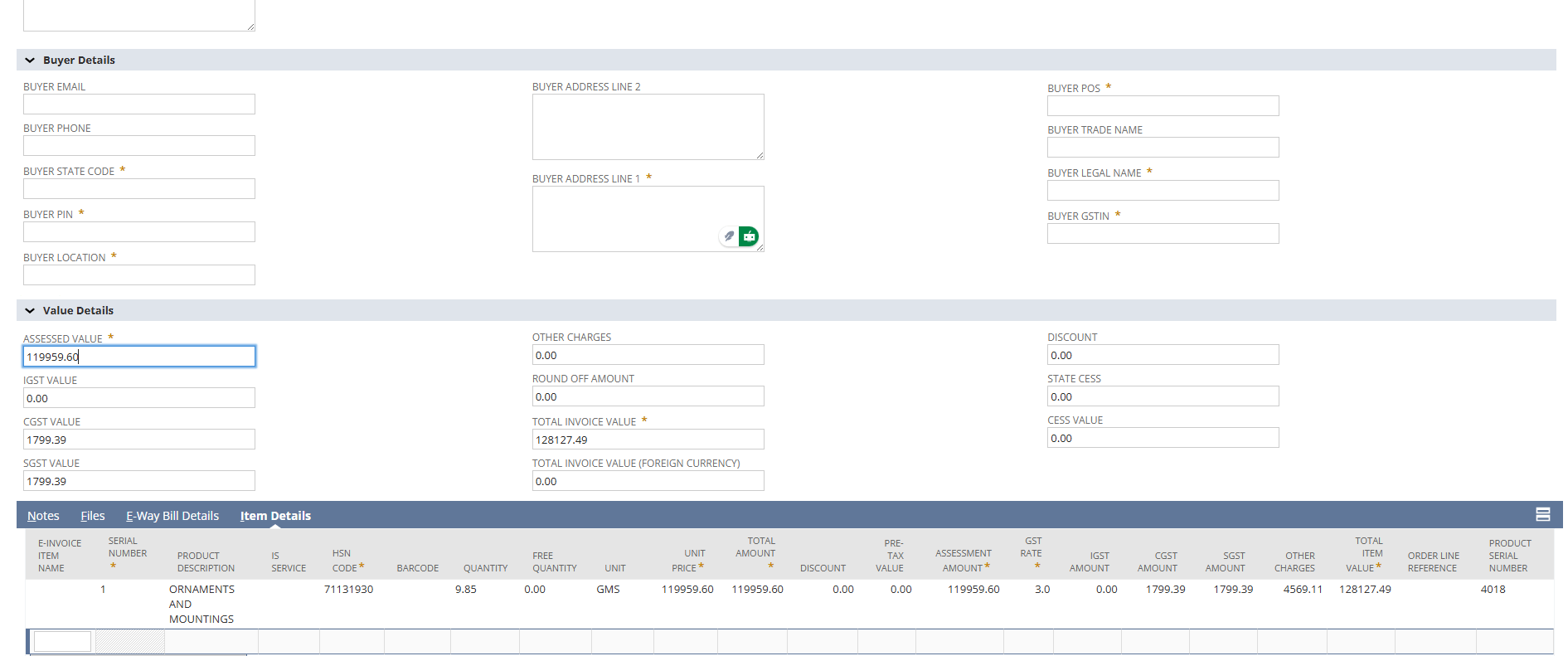The height and width of the screenshot is (656, 1568).
Task: Select the Buyer State Code field
Action: click(139, 188)
